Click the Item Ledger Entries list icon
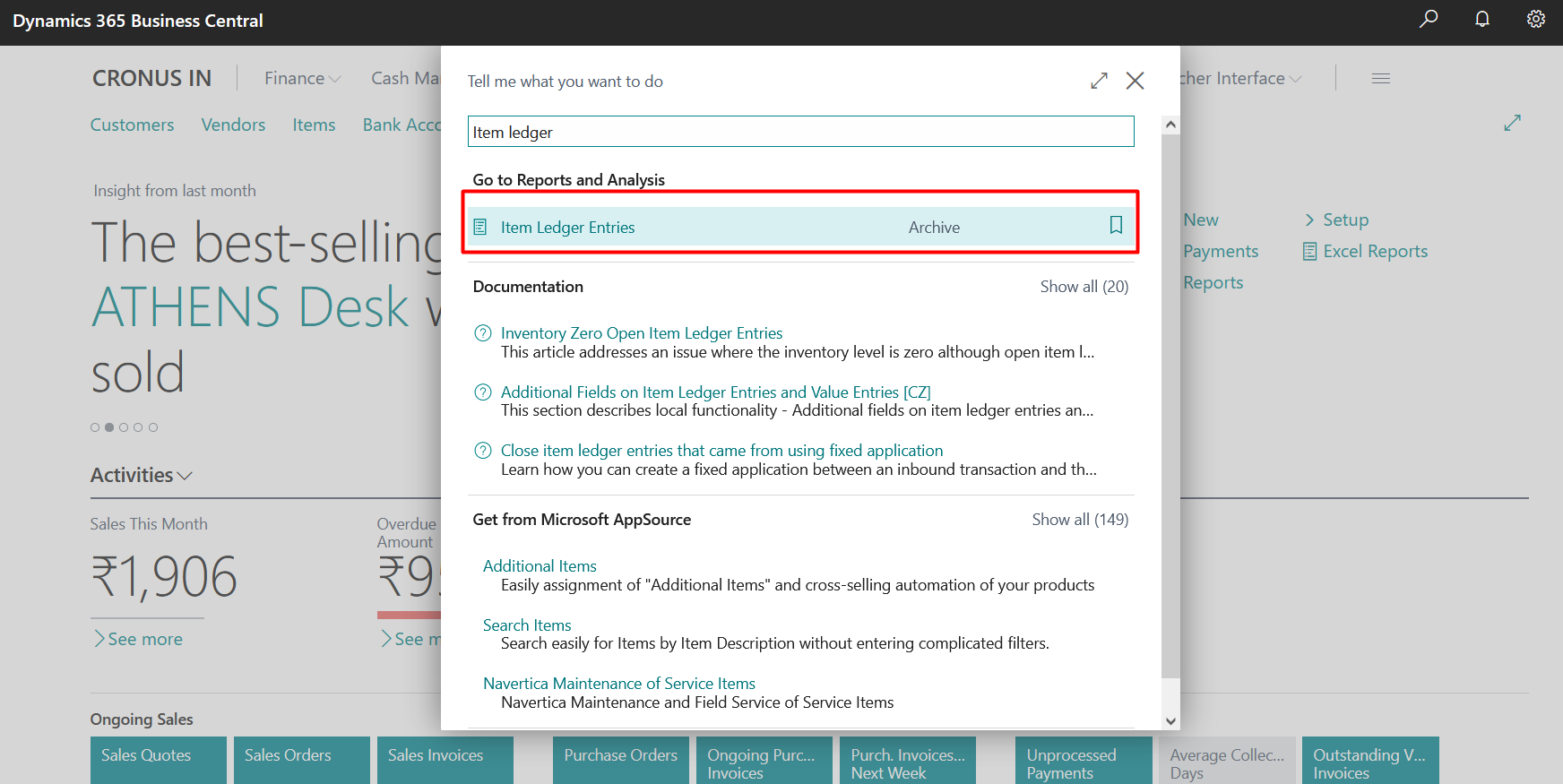This screenshot has height=784, width=1563. (480, 228)
